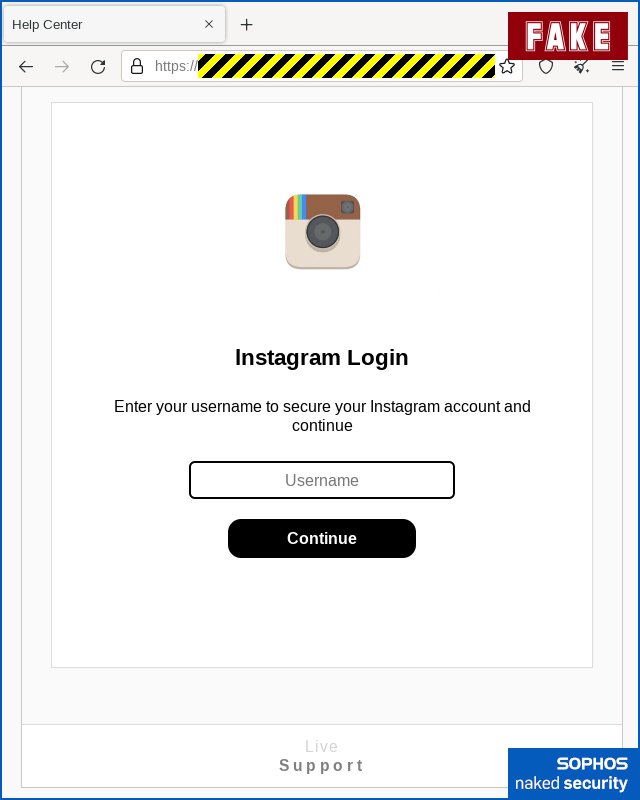Screen dimensions: 640x800
Task: Click the broom cleanup extension icon
Action: coord(582,67)
